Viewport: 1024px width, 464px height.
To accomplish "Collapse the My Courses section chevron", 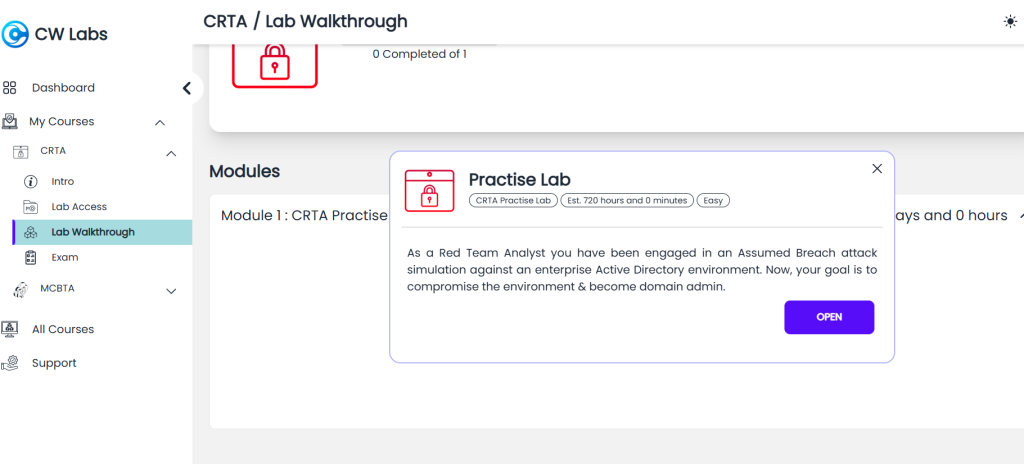I will point(160,122).
